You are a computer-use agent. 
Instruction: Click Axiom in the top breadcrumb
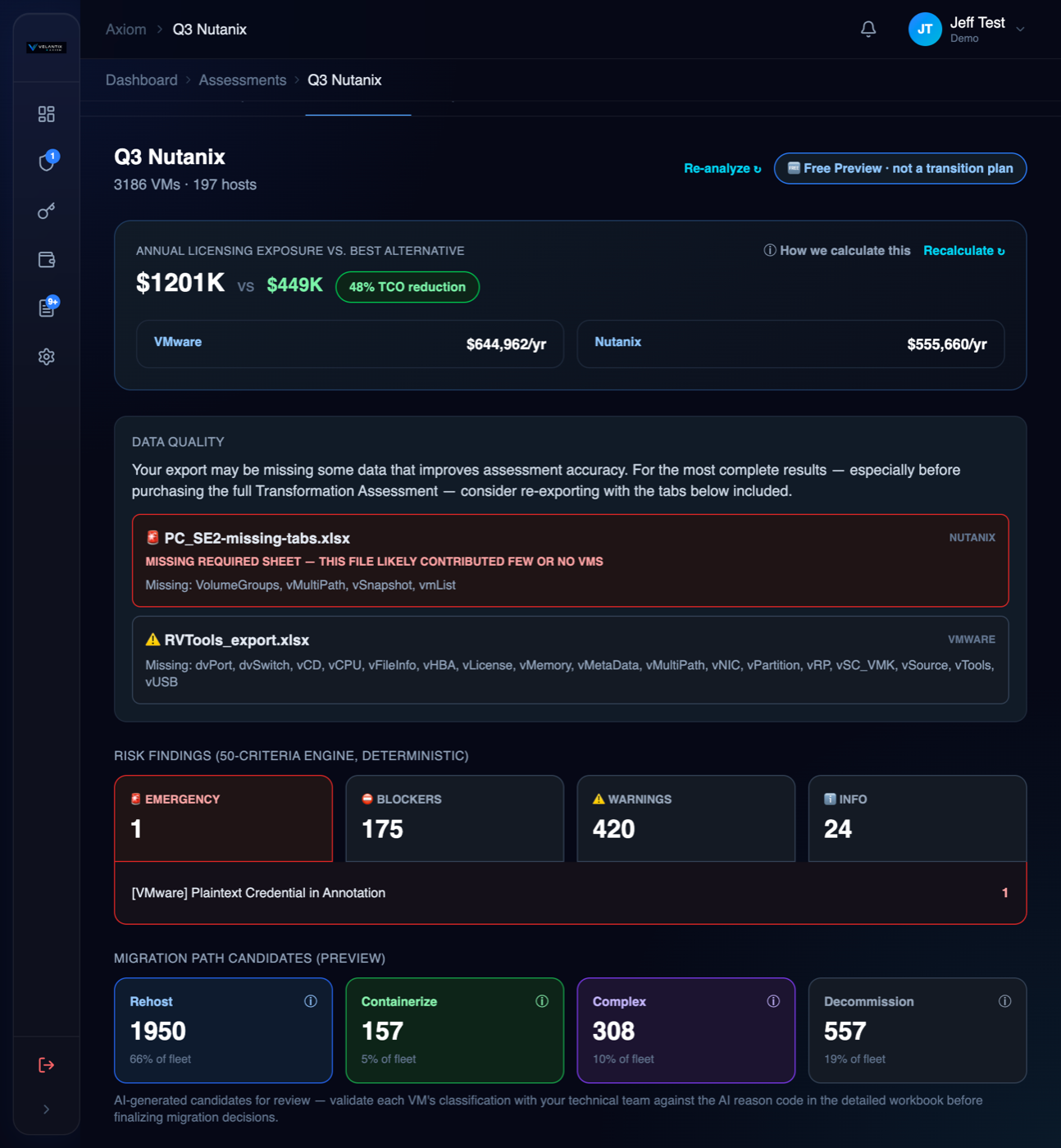tap(125, 30)
